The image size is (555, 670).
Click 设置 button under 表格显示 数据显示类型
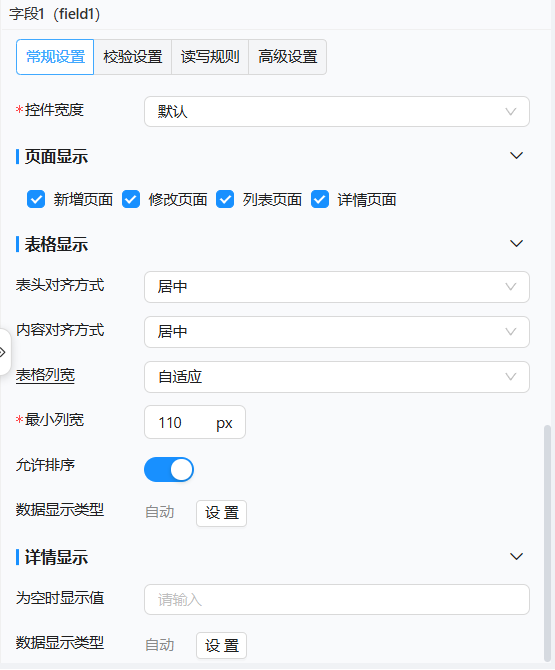tap(221, 513)
